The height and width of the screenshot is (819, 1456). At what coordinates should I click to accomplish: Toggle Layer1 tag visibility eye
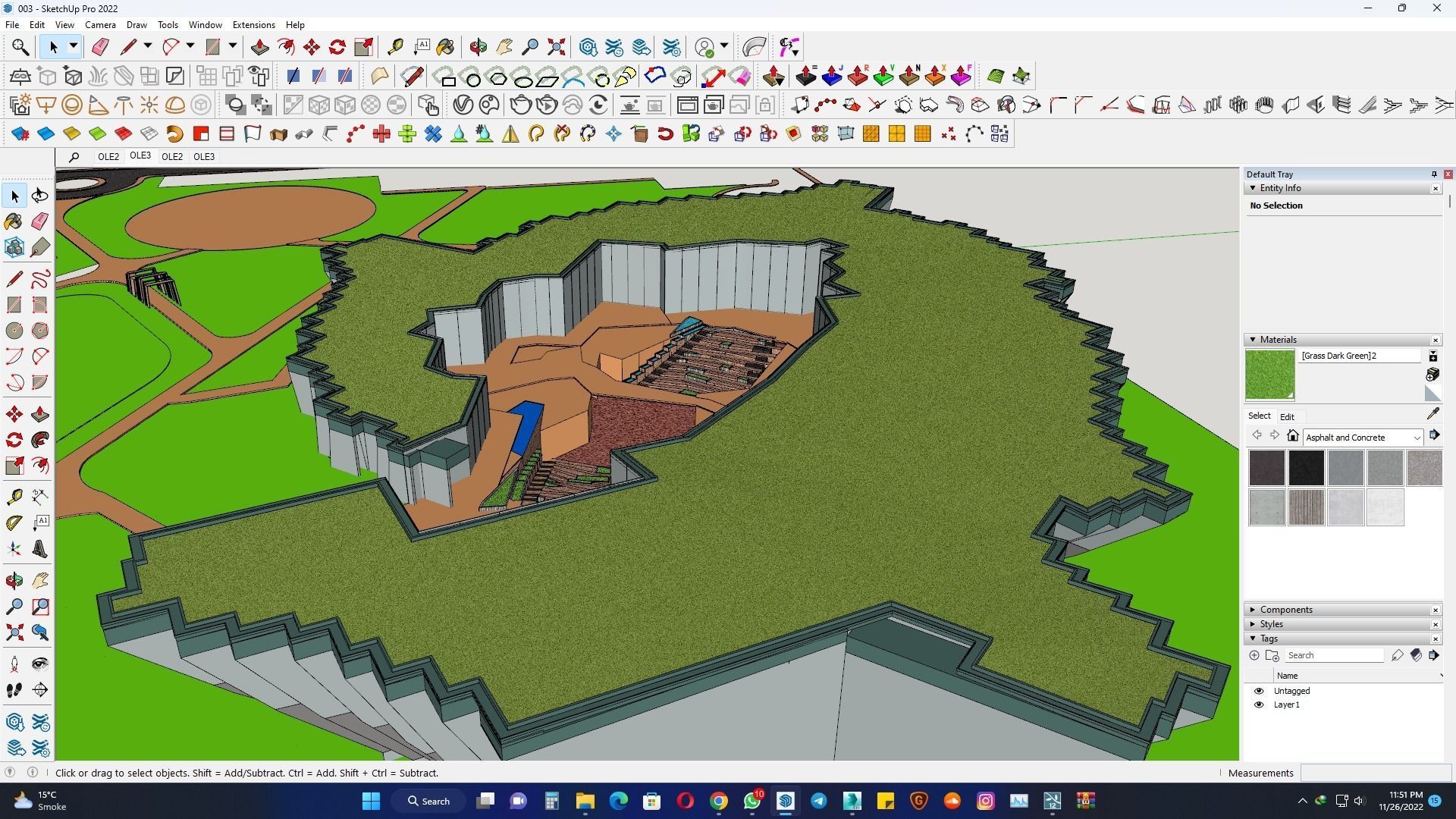coord(1259,704)
